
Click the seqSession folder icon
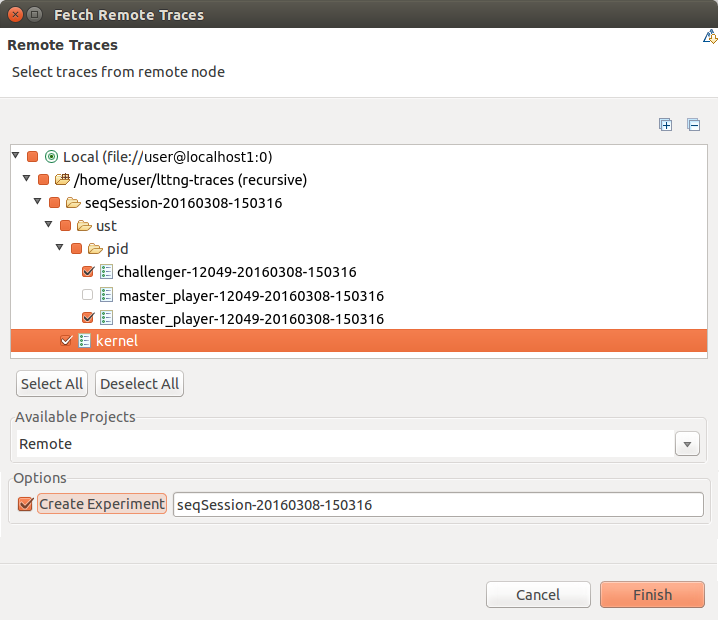73,203
